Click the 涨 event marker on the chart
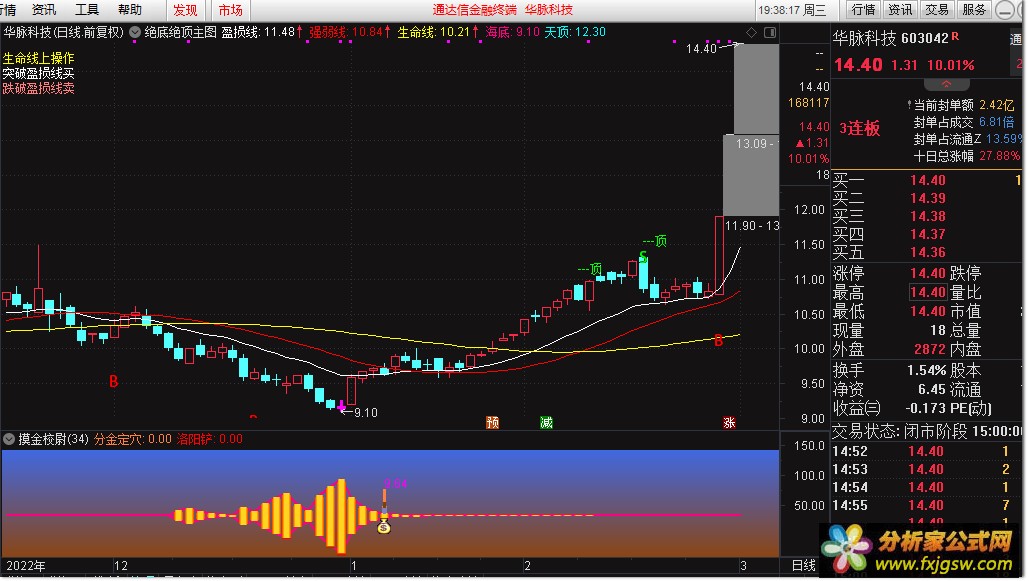The image size is (1029, 581). pyautogui.click(x=728, y=422)
